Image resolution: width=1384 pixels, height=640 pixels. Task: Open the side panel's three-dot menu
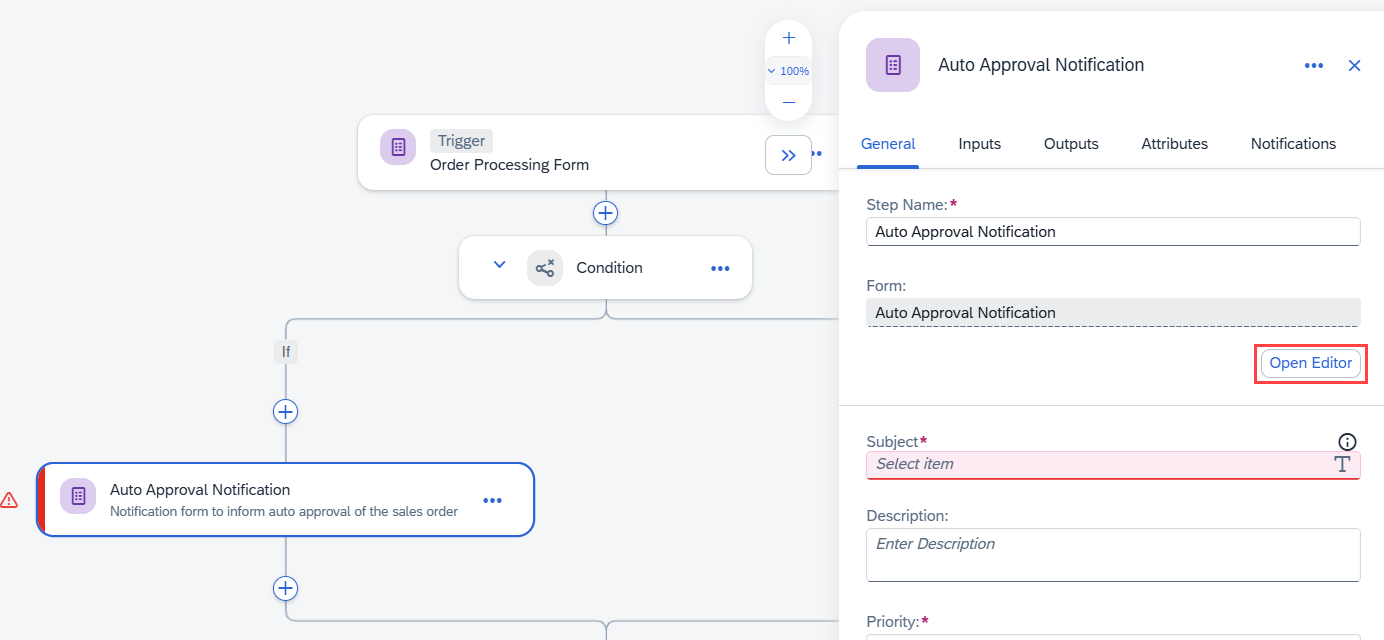pos(1314,66)
